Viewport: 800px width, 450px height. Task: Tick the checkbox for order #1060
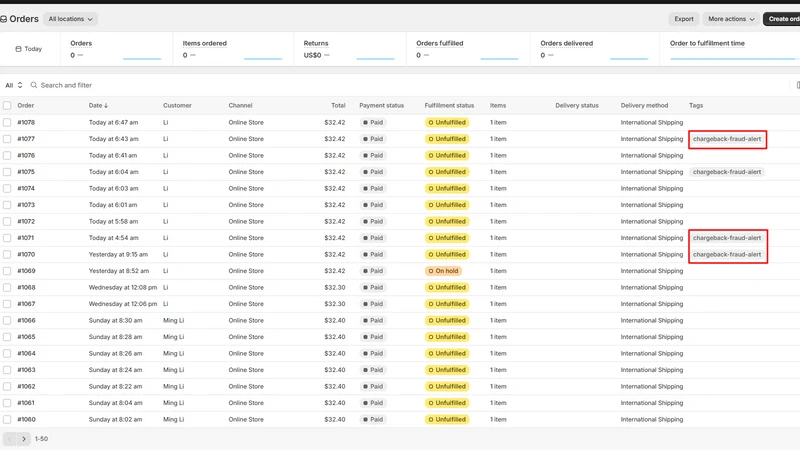7,419
